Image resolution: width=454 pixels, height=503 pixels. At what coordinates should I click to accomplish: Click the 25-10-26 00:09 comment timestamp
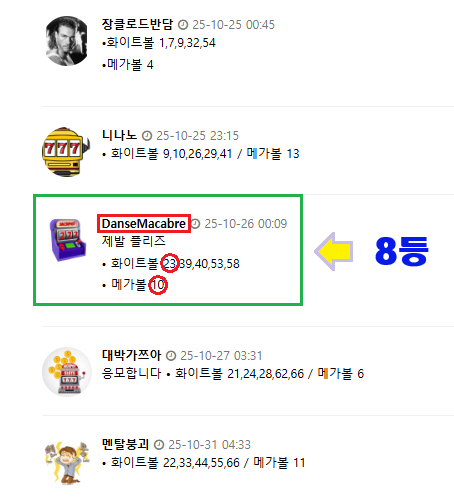[246, 224]
